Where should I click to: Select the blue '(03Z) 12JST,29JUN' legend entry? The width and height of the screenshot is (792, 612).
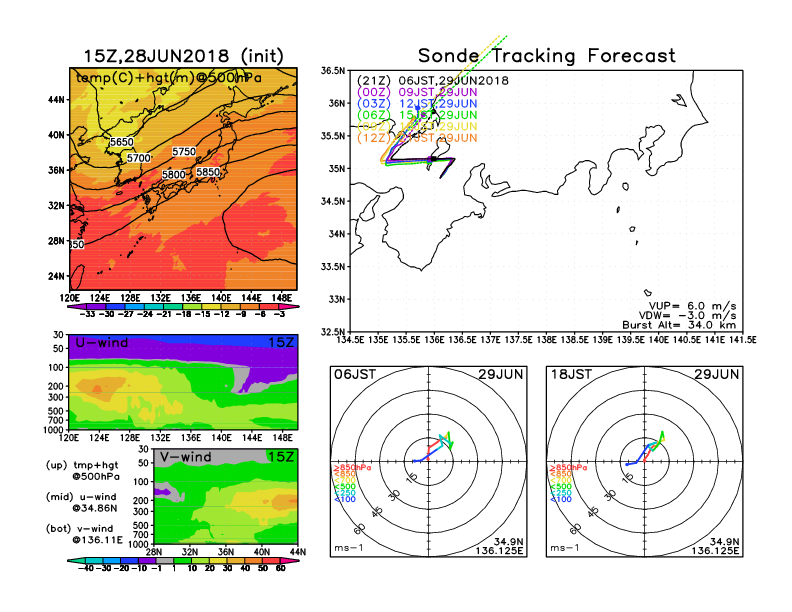click(417, 104)
